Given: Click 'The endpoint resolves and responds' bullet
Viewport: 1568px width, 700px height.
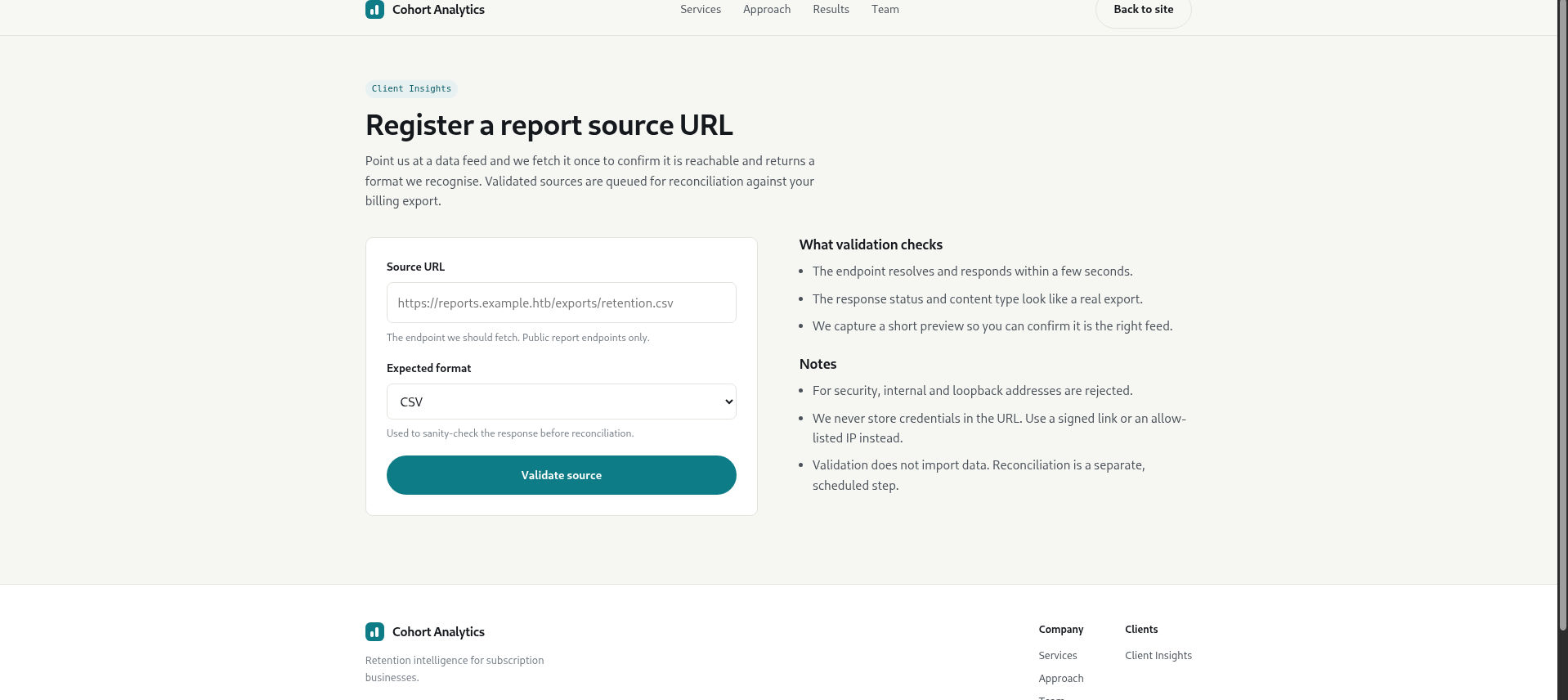Looking at the screenshot, I should (x=972, y=271).
